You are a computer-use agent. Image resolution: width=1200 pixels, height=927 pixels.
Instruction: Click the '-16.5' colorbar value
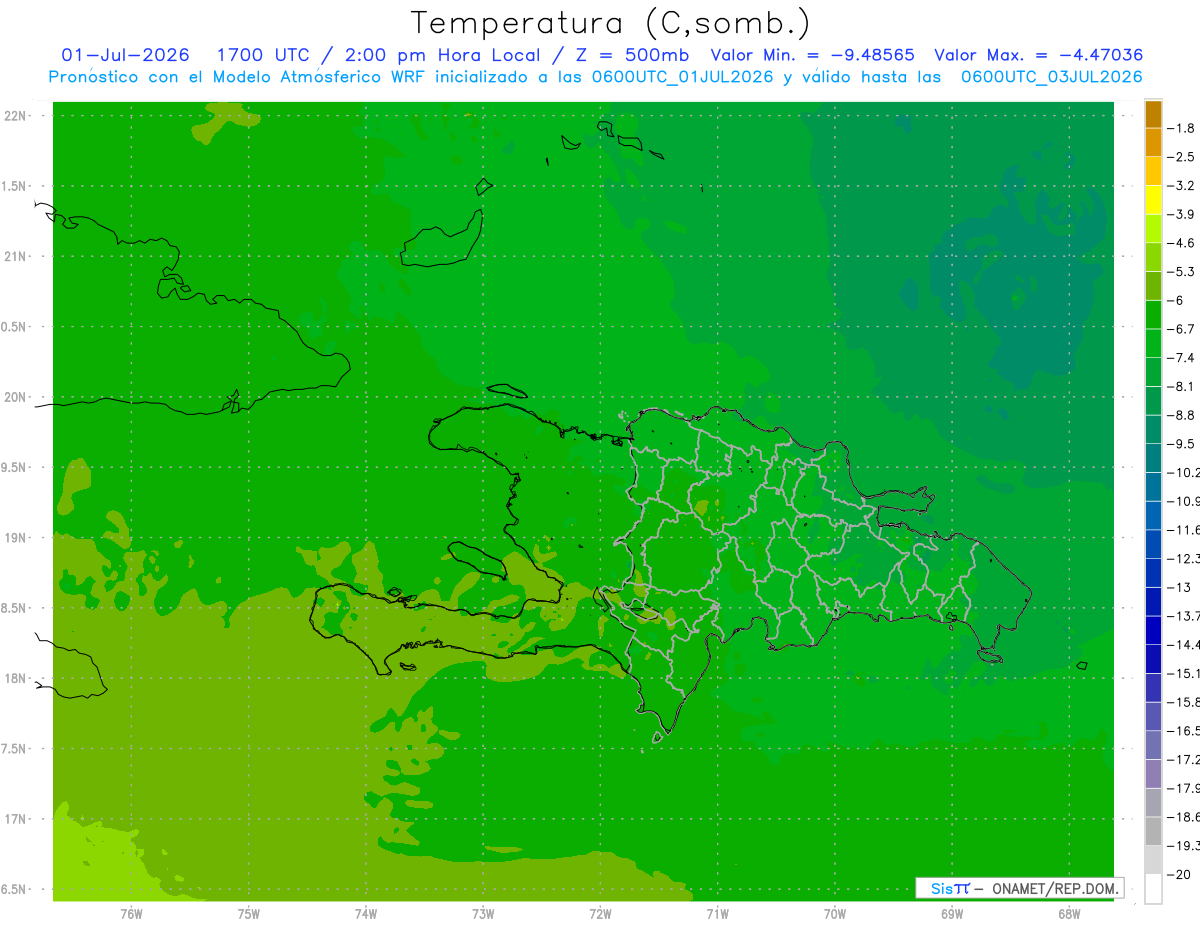point(1183,731)
